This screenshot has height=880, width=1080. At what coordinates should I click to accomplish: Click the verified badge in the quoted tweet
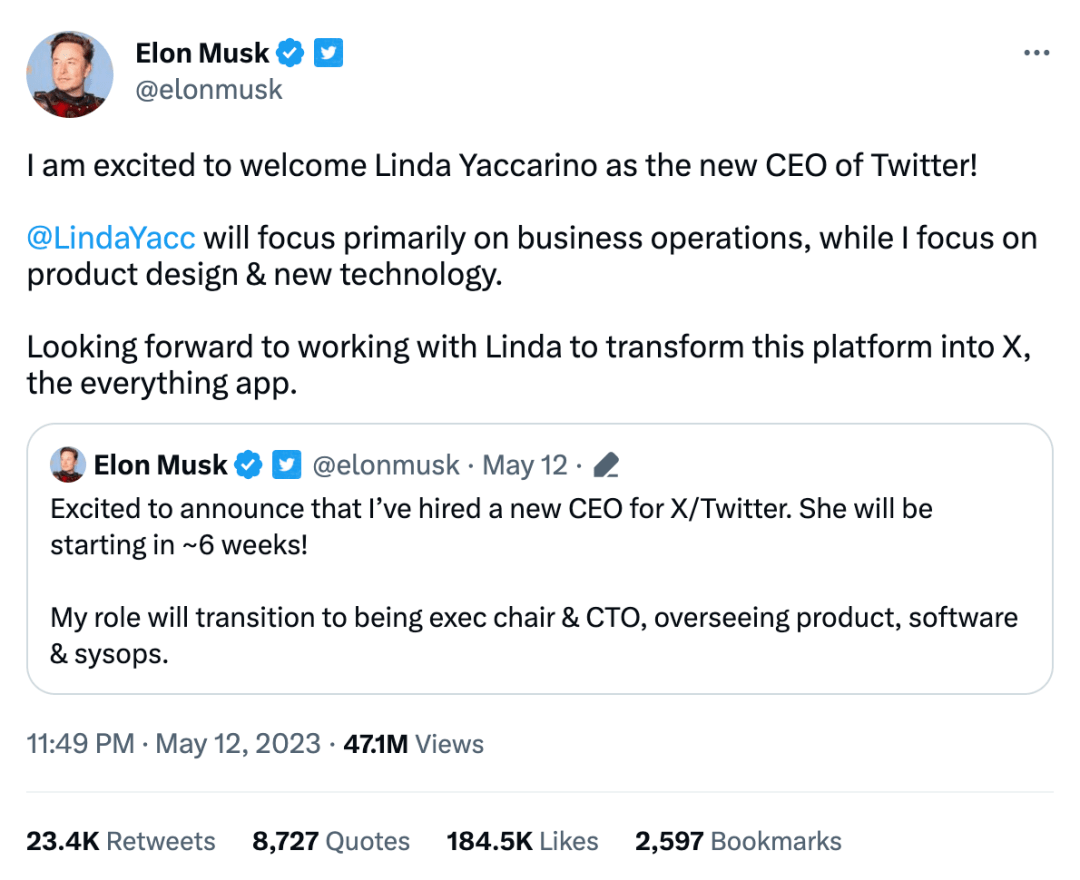point(248,464)
